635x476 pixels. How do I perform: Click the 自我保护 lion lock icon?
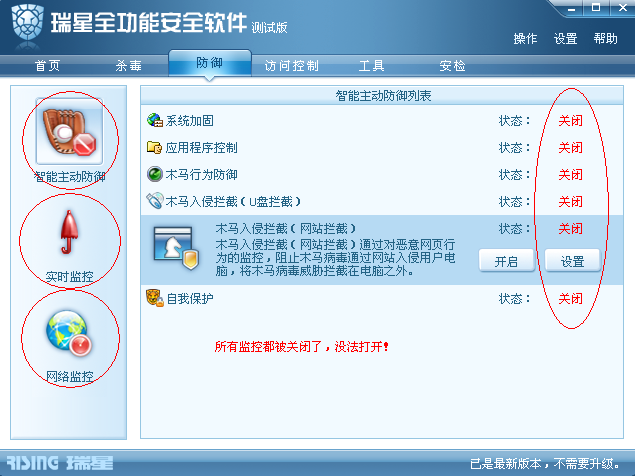[155, 298]
